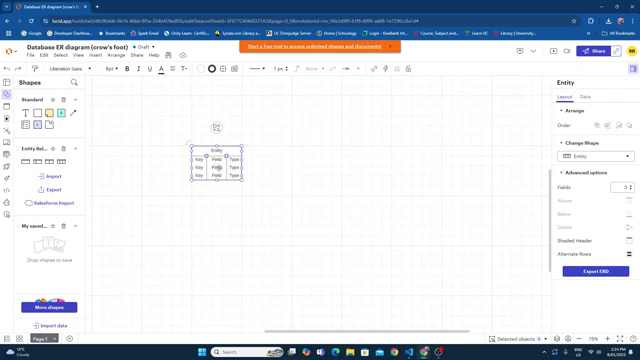Toggle Alternate Rows option

[629, 254]
